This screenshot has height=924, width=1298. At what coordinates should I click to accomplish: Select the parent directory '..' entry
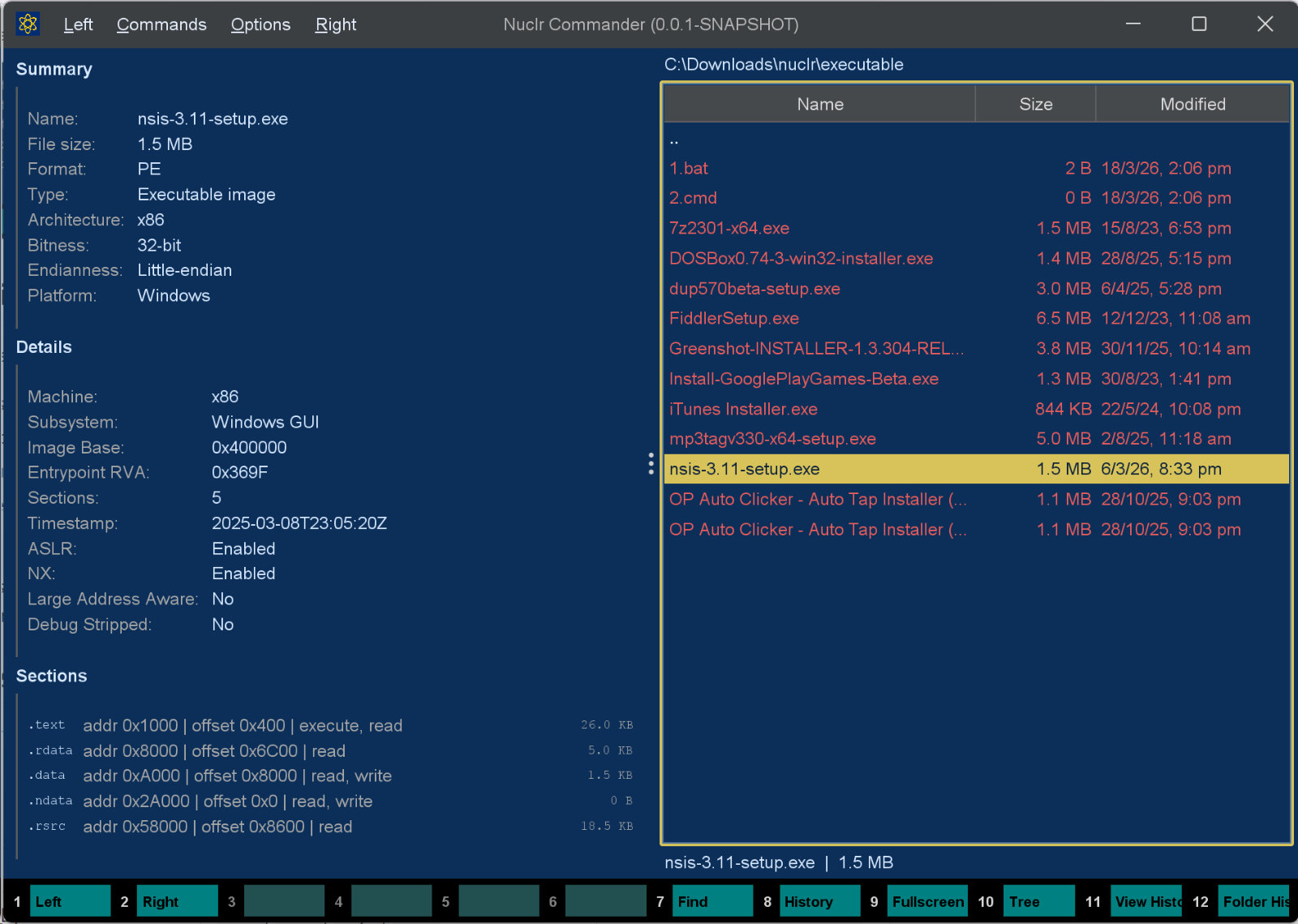[977, 139]
